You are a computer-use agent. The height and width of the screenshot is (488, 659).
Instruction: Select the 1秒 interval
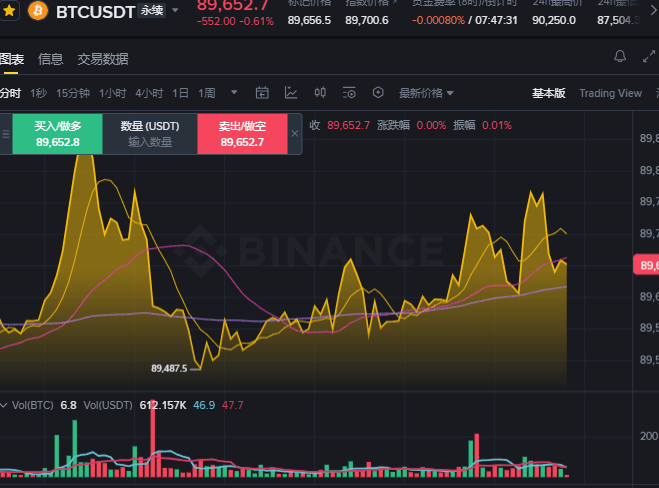point(38,93)
